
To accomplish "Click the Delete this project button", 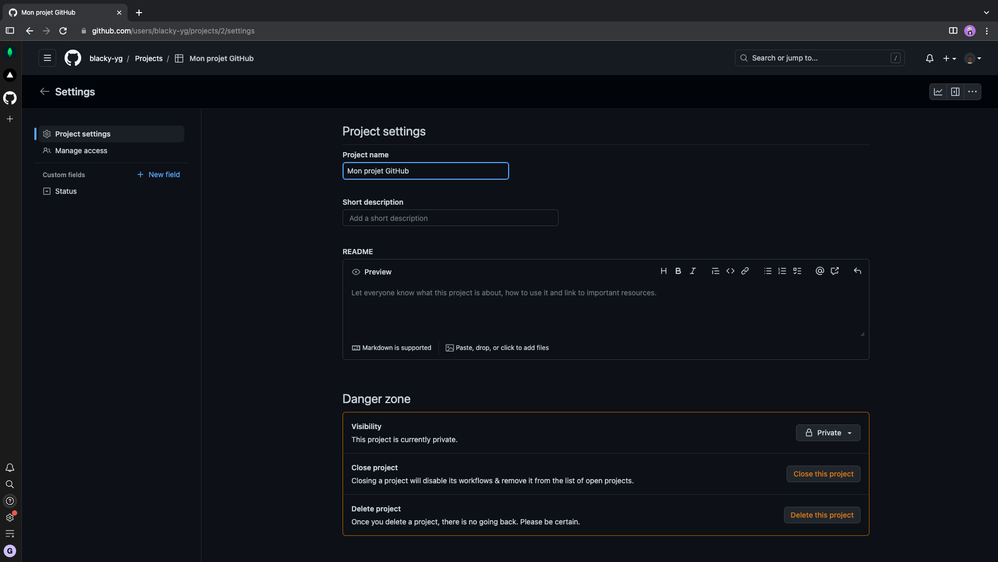I will (822, 515).
